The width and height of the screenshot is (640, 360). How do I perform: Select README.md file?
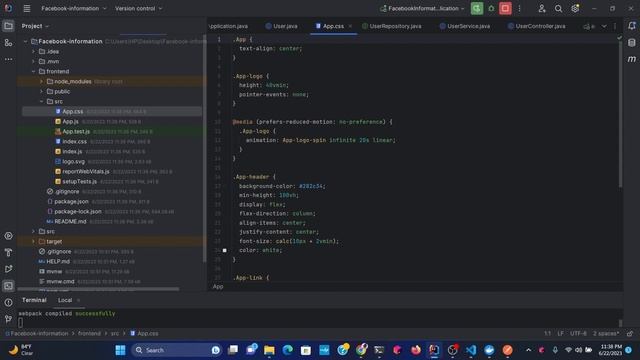tap(70, 222)
